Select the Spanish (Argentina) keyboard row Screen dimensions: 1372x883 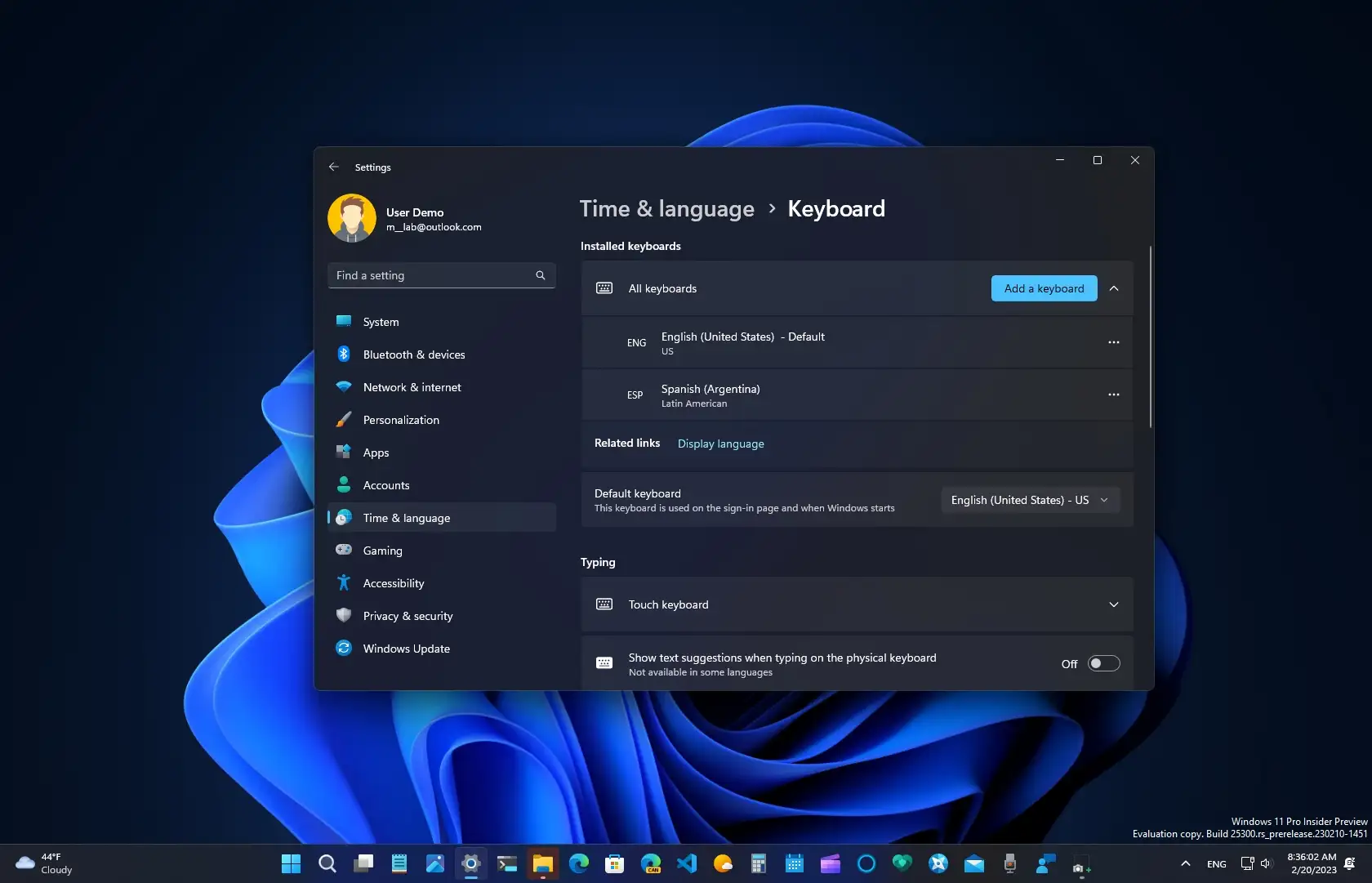(x=857, y=395)
